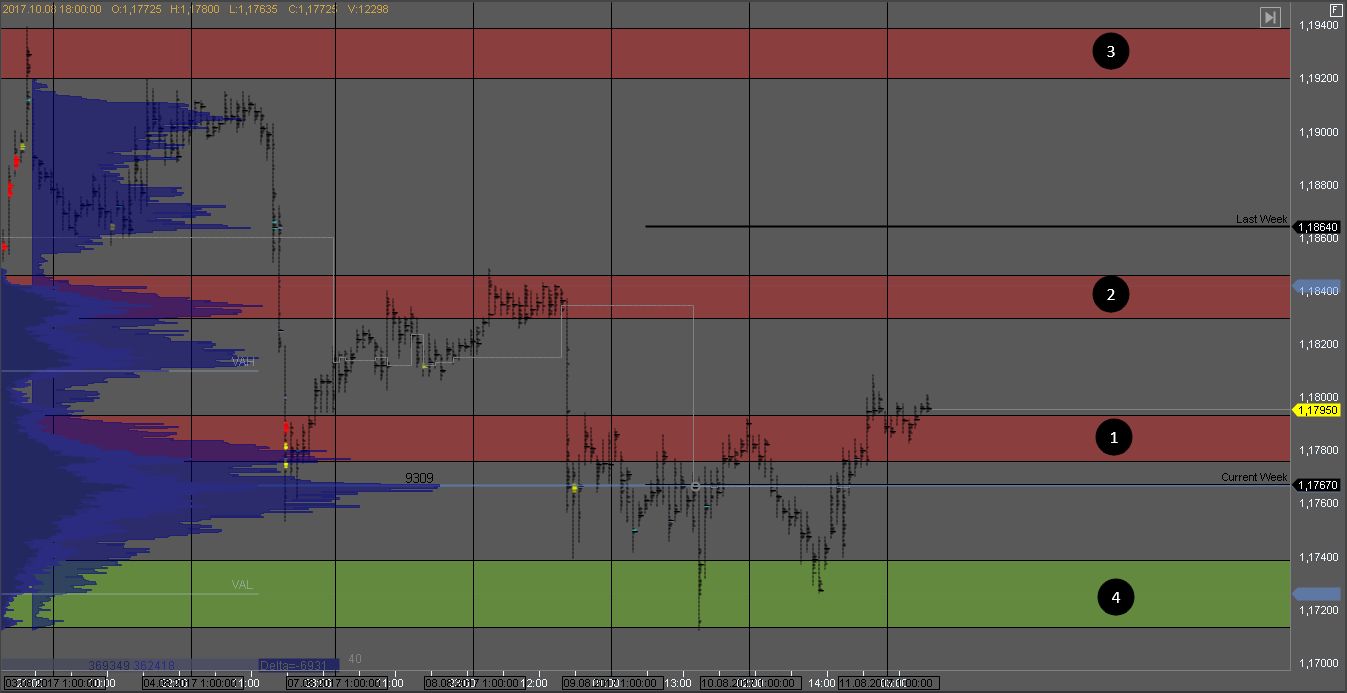Select the black circle marker numbered 2

coord(1110,295)
